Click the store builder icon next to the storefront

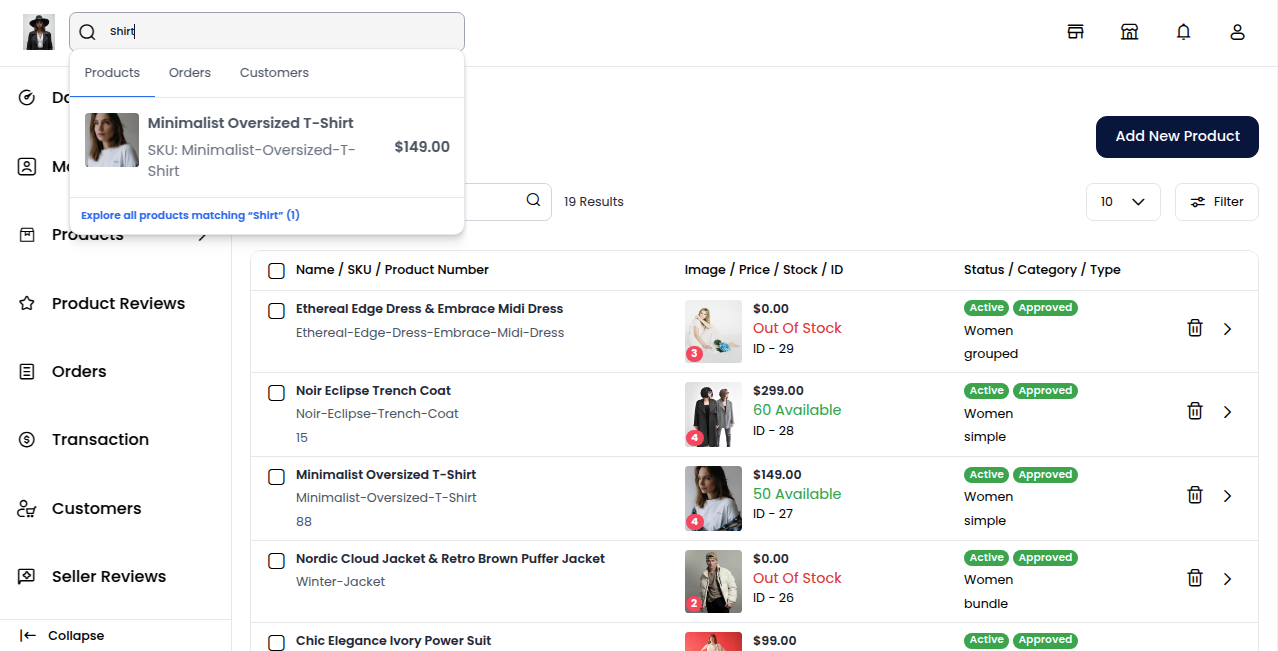click(x=1130, y=31)
